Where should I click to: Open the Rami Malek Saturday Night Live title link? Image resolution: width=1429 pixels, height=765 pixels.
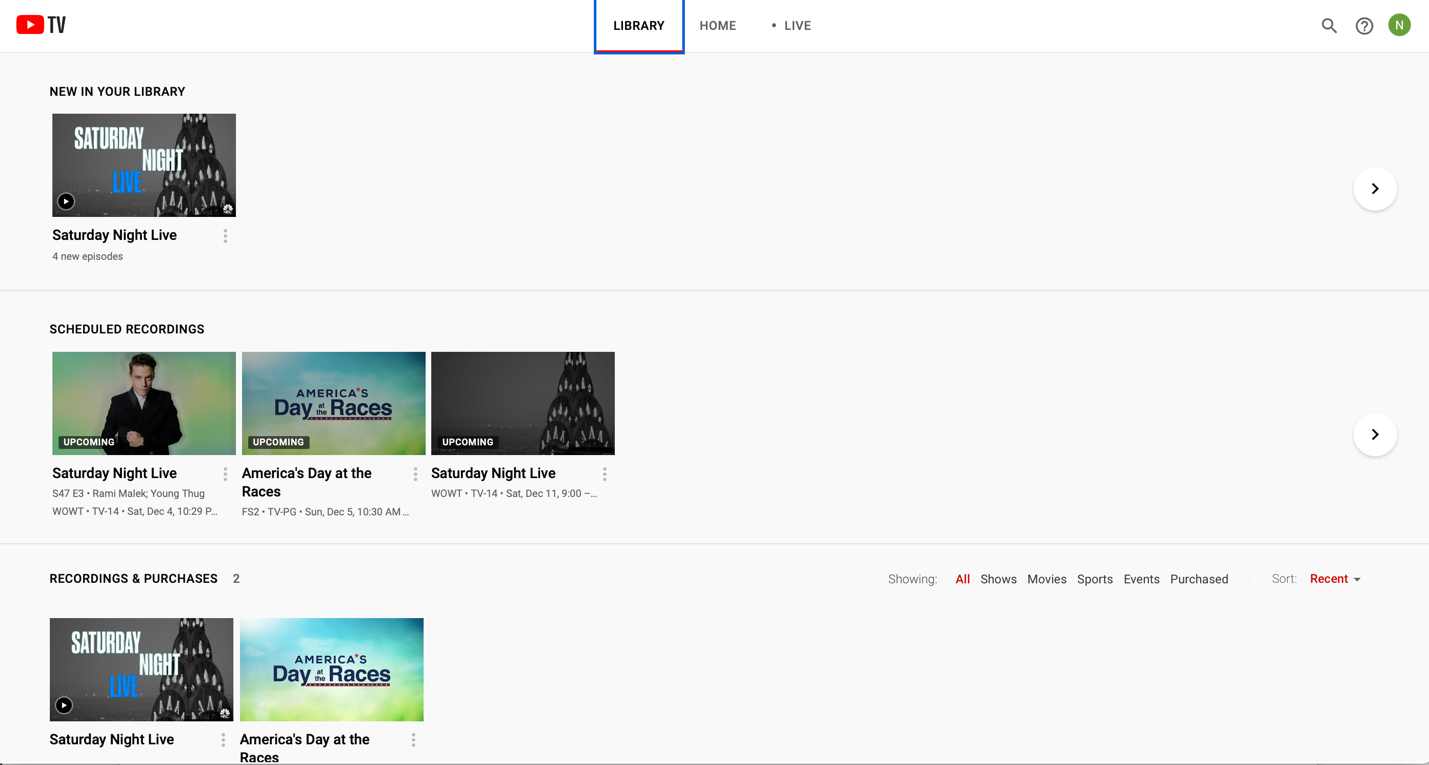point(115,473)
